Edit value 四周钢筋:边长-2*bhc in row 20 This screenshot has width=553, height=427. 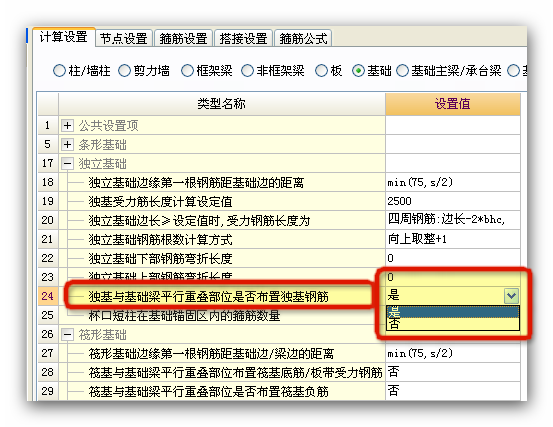pyautogui.click(x=453, y=220)
